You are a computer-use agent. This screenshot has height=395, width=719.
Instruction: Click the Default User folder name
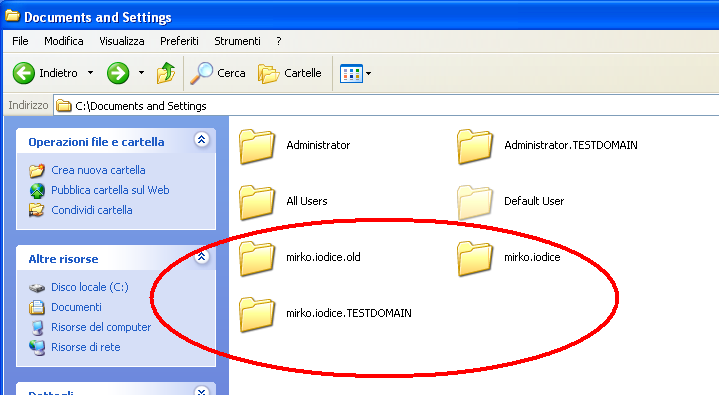(x=534, y=201)
